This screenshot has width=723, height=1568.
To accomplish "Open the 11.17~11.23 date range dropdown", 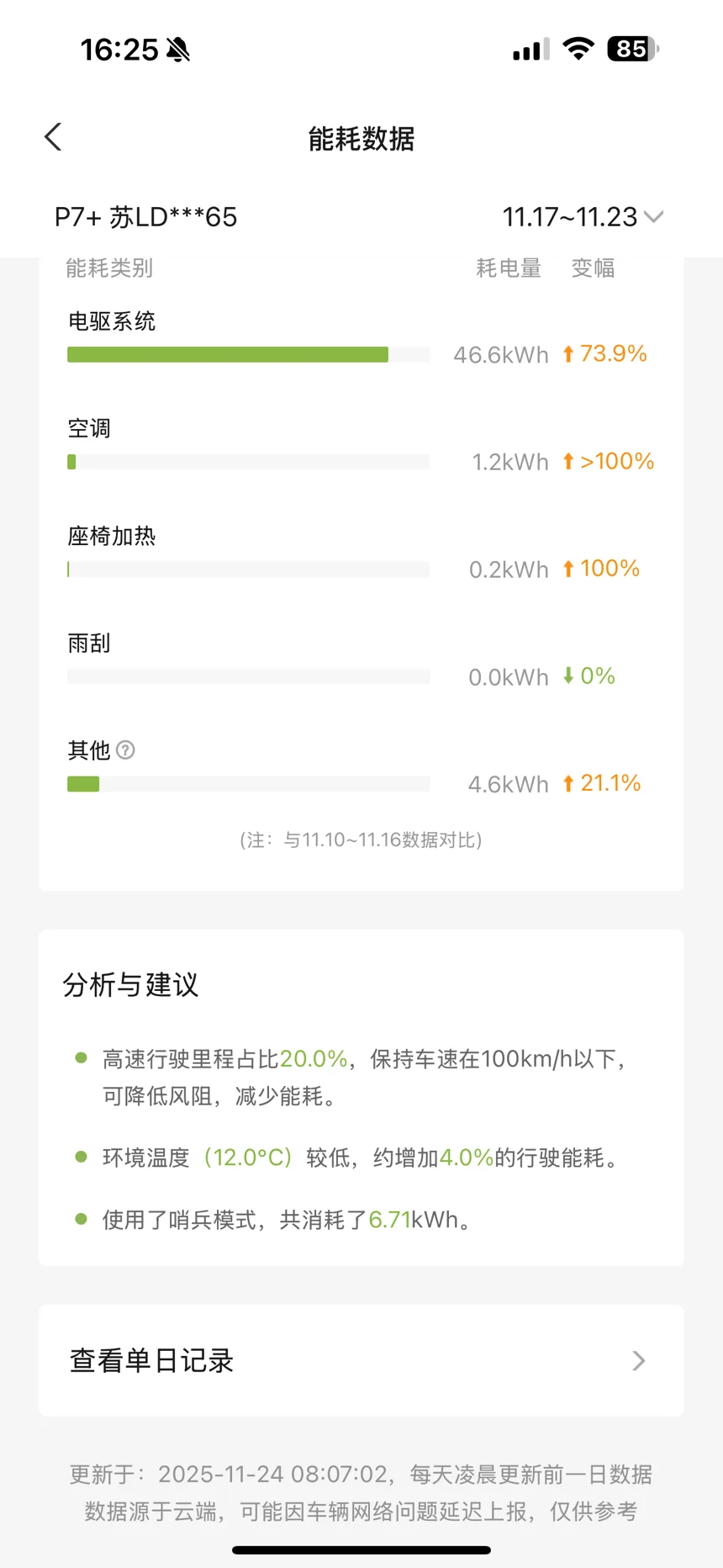I will coord(582,217).
